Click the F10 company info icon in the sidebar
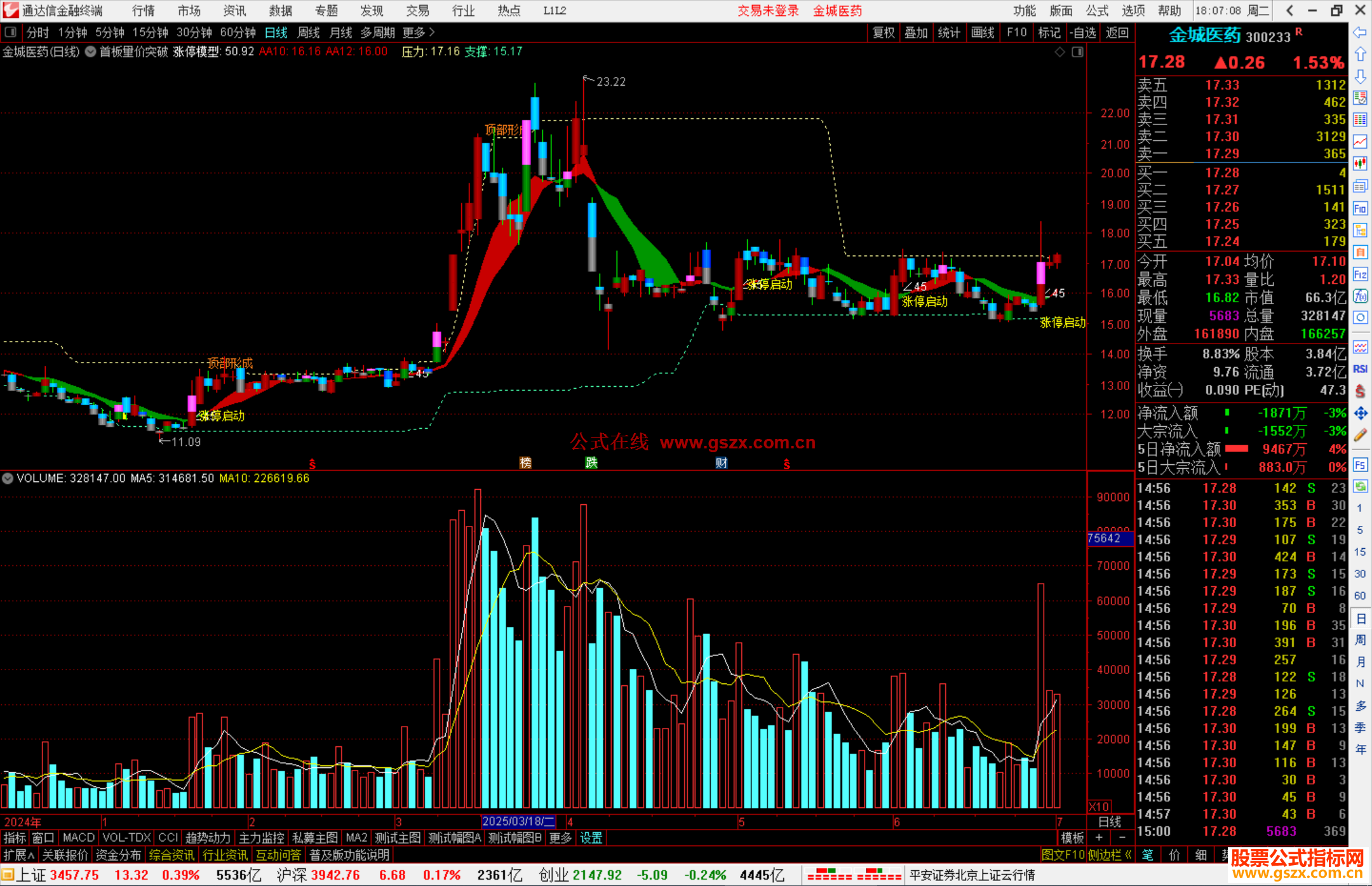 click(1360, 208)
